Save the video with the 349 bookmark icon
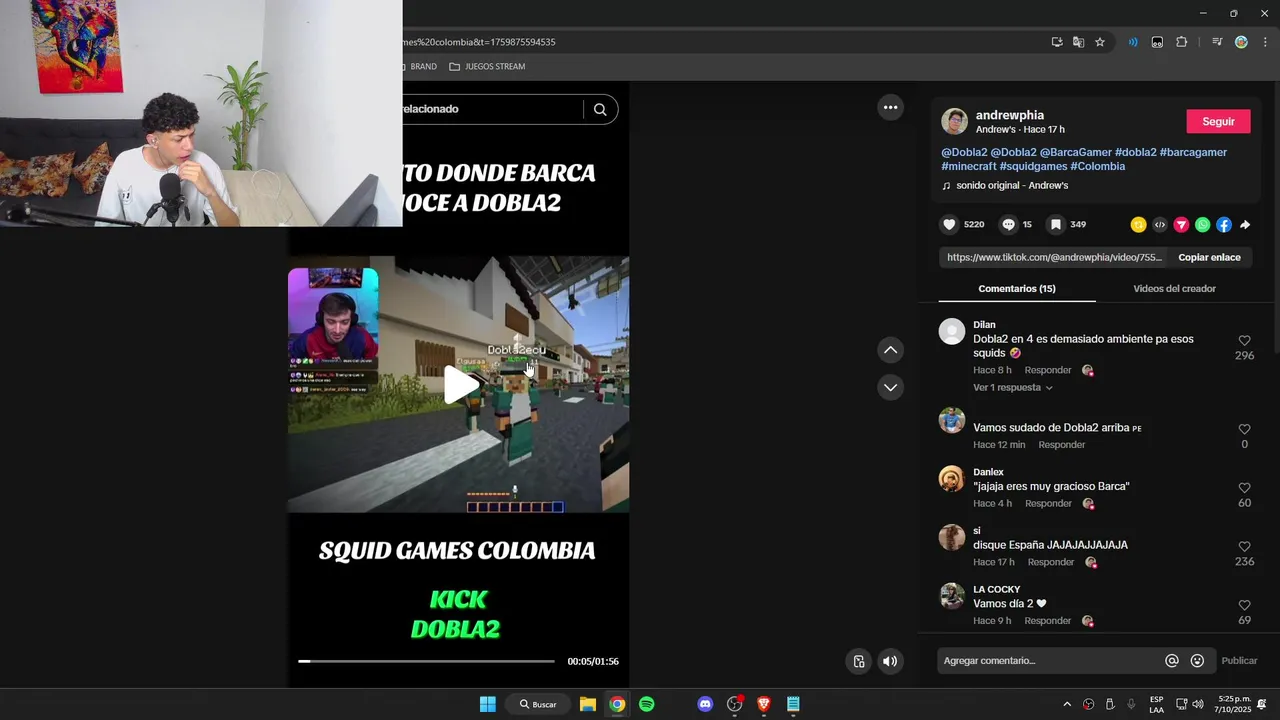This screenshot has width=1280, height=720. coord(1055,225)
